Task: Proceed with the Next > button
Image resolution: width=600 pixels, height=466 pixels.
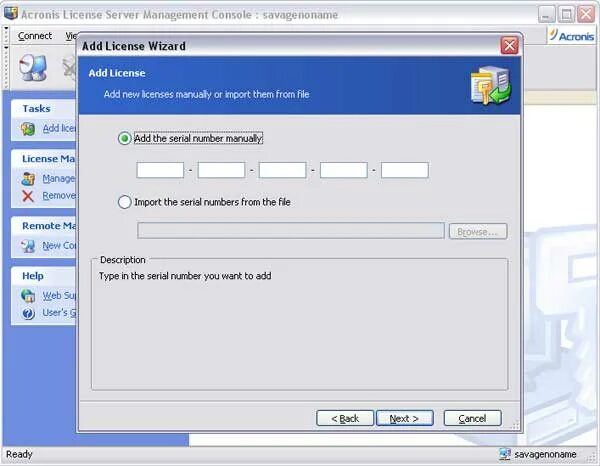Action: 404,418
